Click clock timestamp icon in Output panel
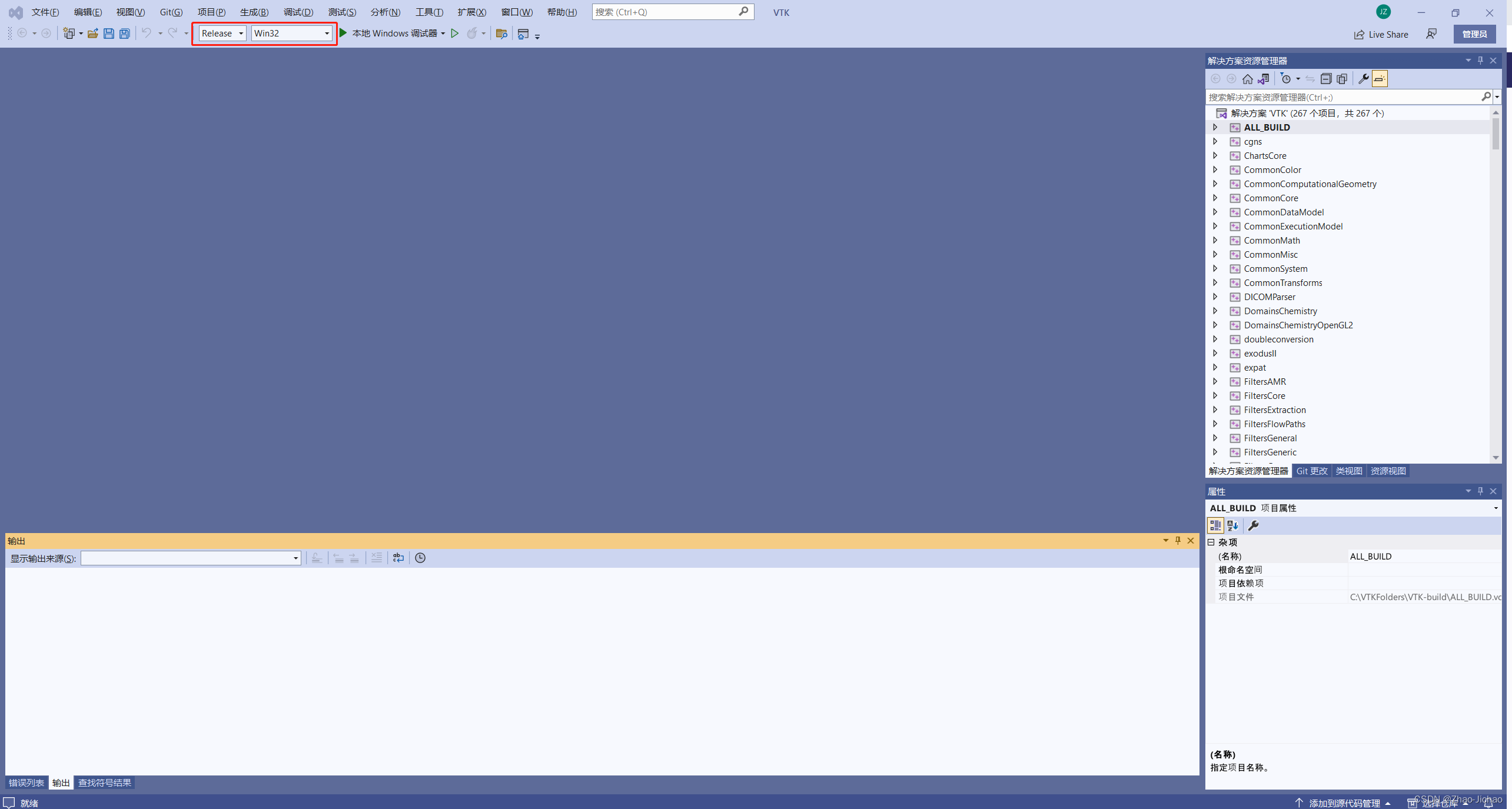The height and width of the screenshot is (809, 1512). click(x=420, y=558)
